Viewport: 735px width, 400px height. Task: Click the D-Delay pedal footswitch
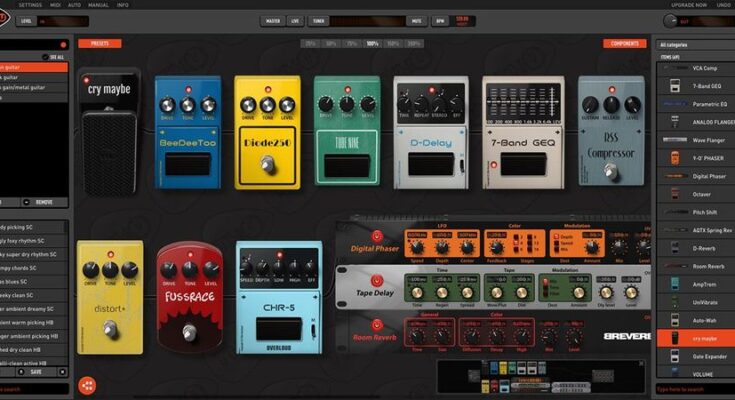click(431, 164)
